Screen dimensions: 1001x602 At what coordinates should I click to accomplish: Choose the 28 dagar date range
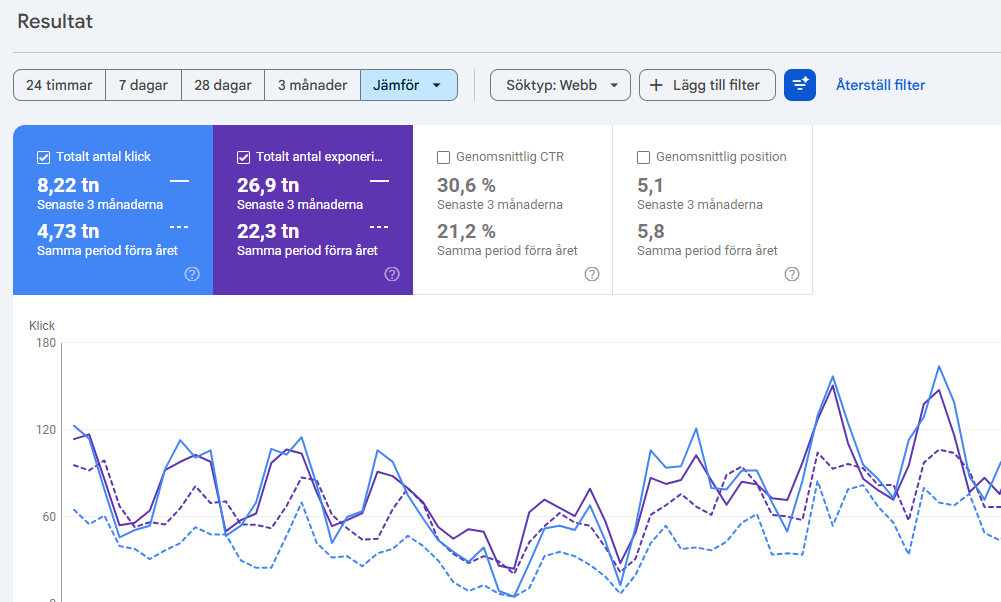pyautogui.click(x=223, y=85)
